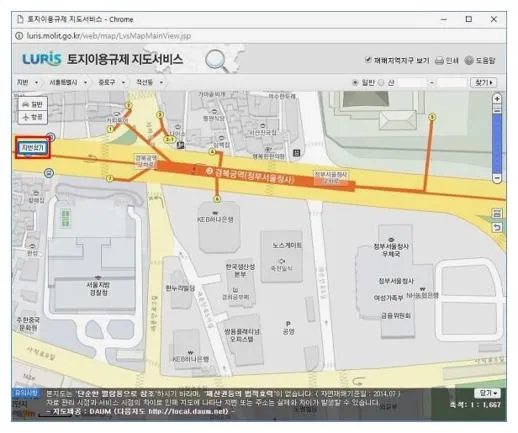Click the 서울지방경찰청 label
The width and height of the screenshot is (518, 433).
98,289
